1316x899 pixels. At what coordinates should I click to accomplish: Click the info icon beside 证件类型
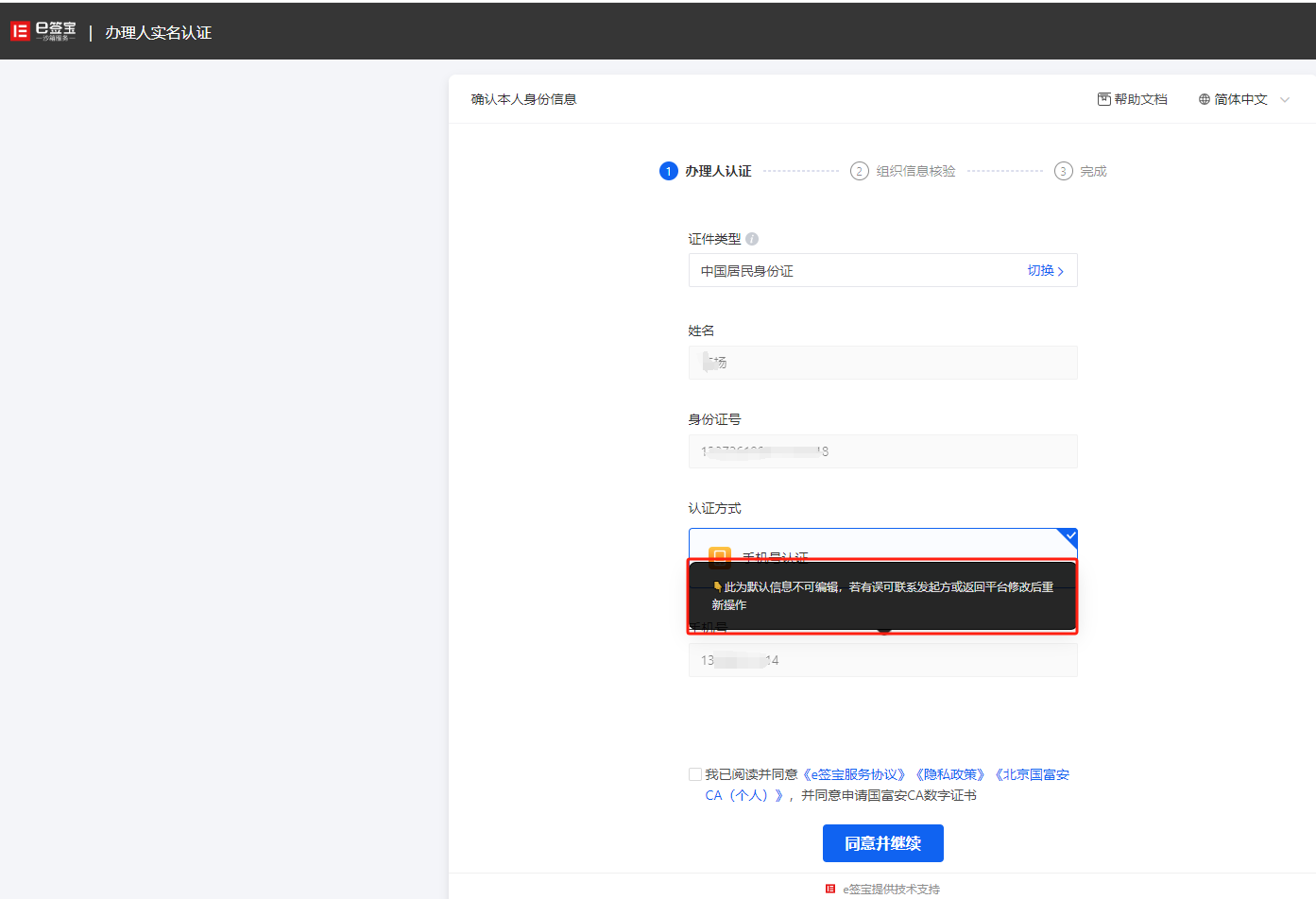pyautogui.click(x=752, y=239)
